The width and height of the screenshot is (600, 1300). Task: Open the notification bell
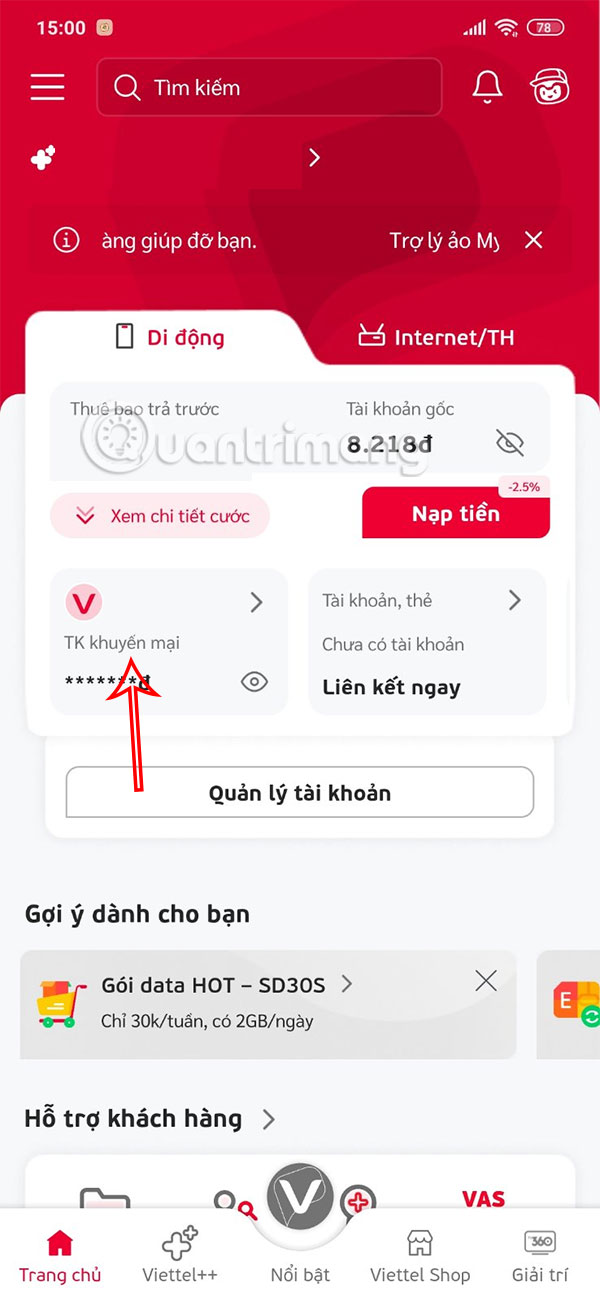point(487,87)
